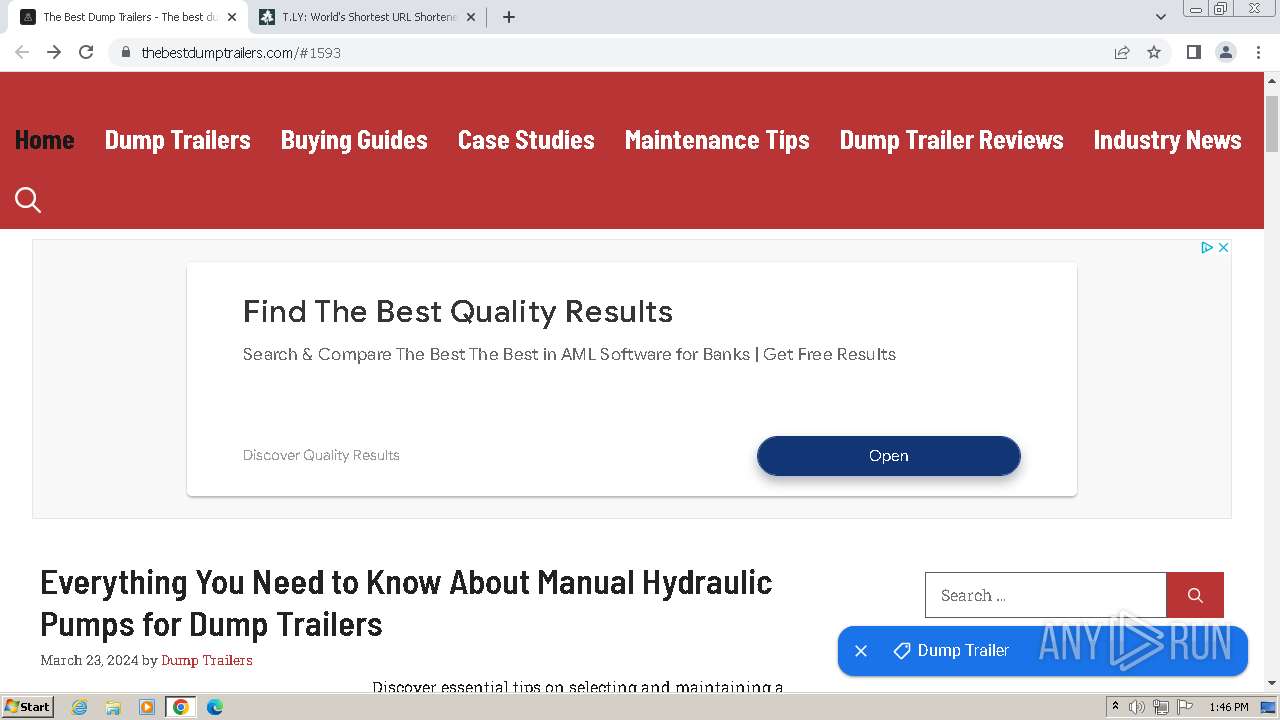
Task: Open the volume speaker tray icon
Action: 1137,707
